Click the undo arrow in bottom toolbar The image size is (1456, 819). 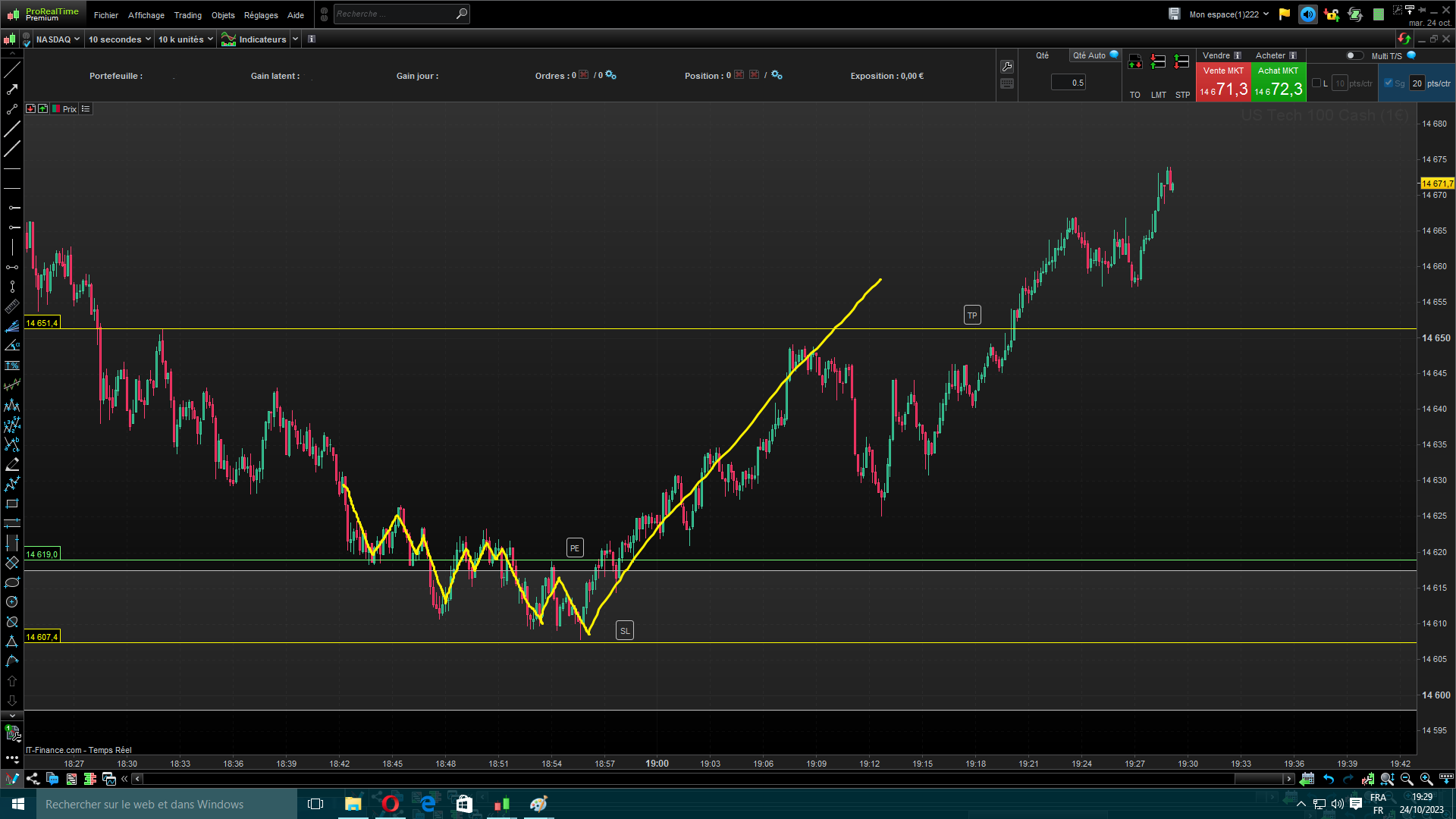tap(1329, 779)
